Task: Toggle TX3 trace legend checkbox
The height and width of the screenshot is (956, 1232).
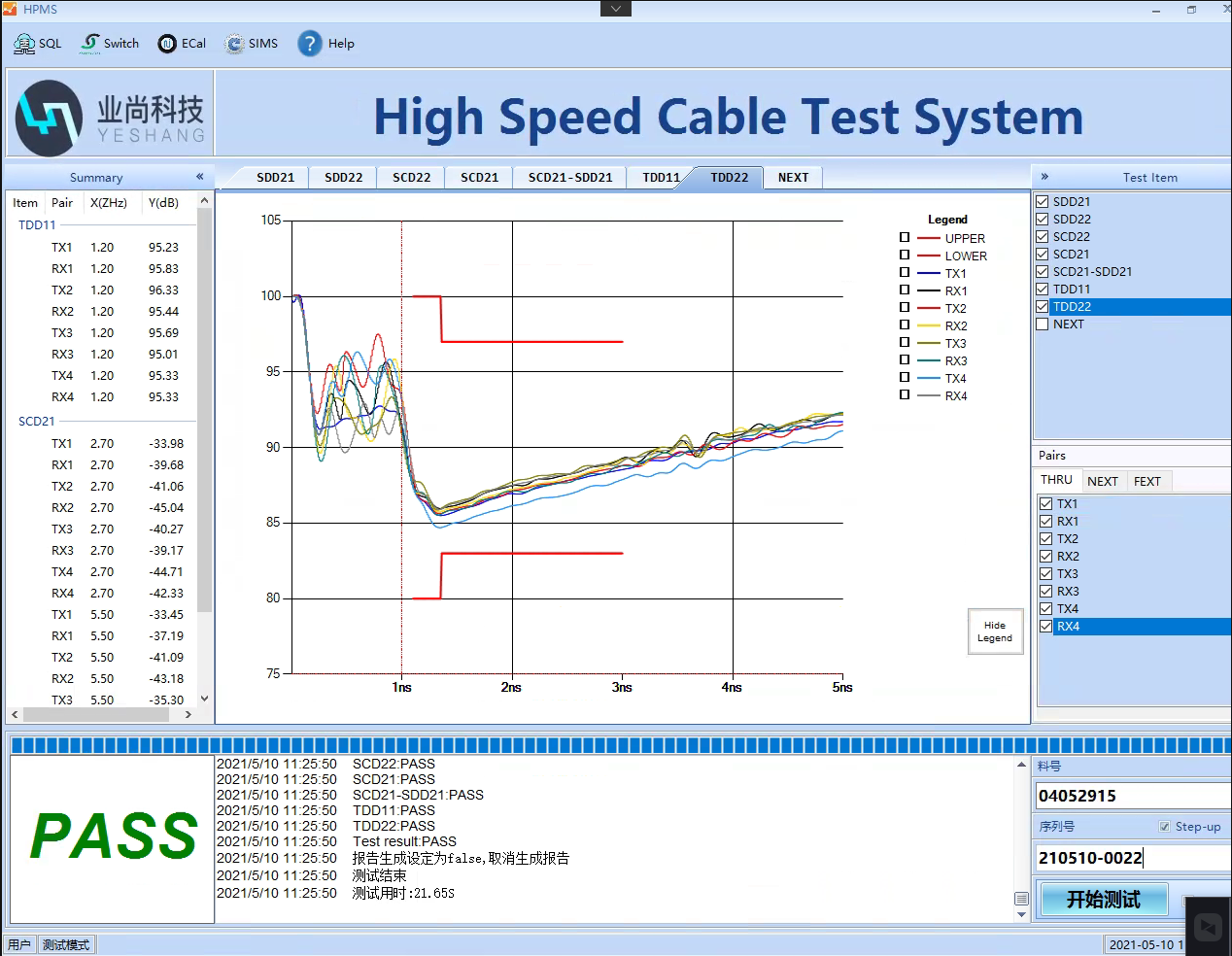Action: point(905,342)
